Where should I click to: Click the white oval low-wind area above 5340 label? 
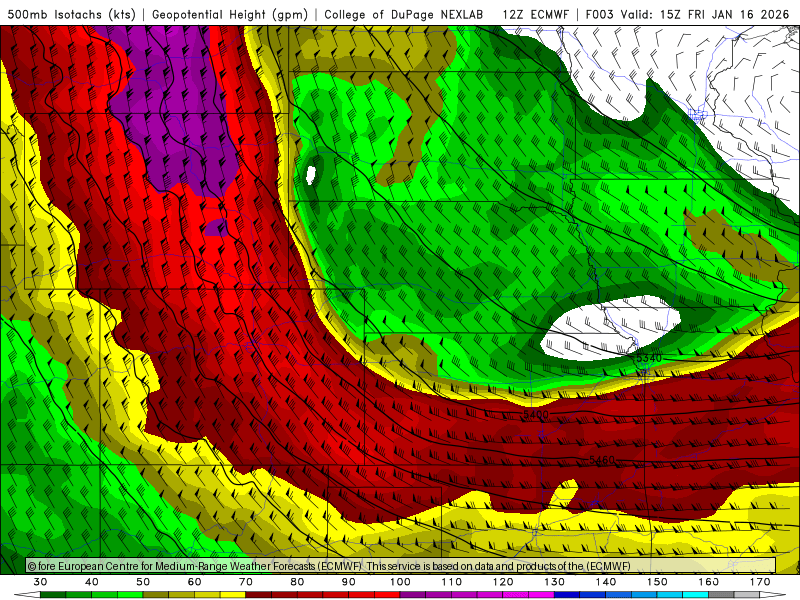click(611, 327)
